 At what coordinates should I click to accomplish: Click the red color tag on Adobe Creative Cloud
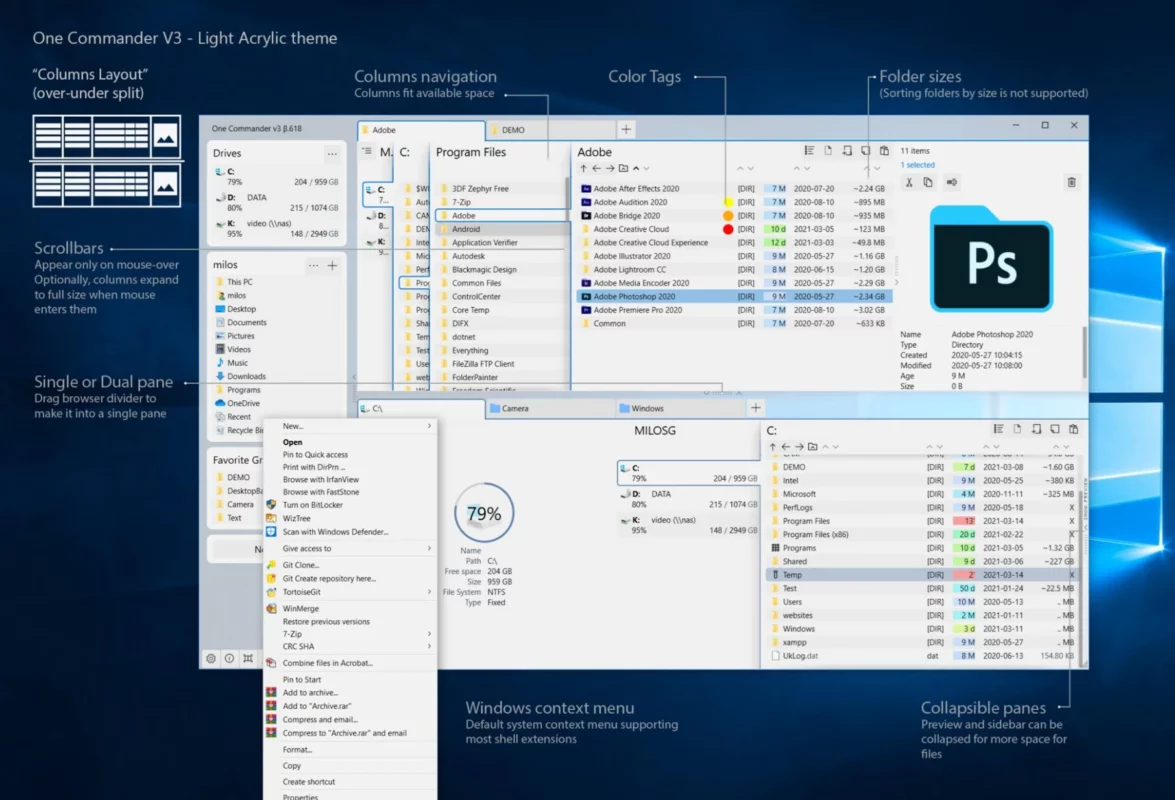(728, 229)
